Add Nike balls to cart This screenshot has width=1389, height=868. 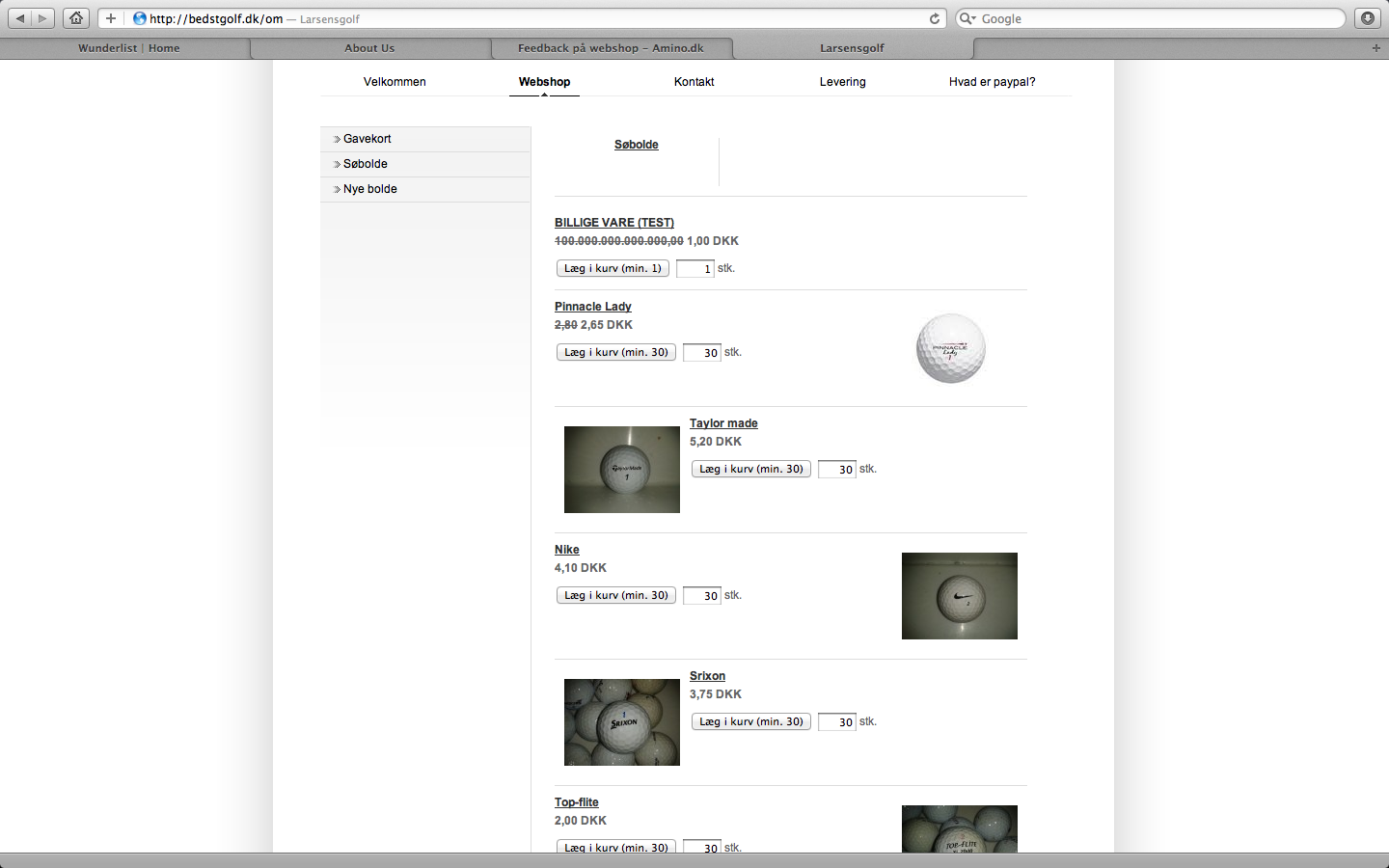616,595
